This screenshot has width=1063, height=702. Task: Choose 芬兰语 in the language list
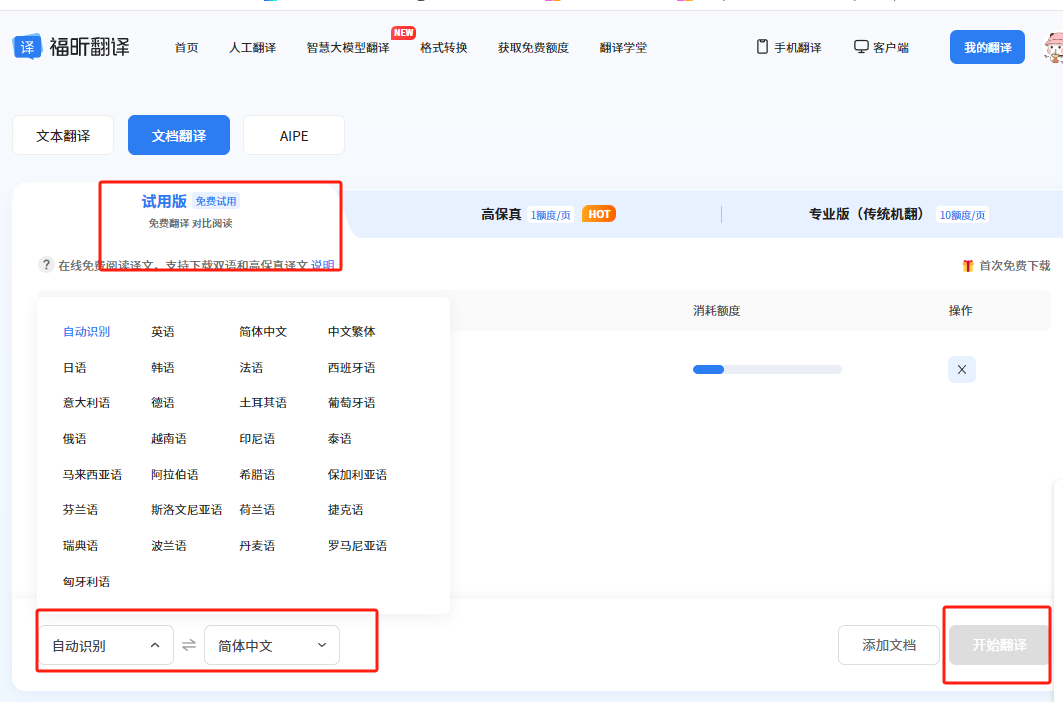coord(80,510)
